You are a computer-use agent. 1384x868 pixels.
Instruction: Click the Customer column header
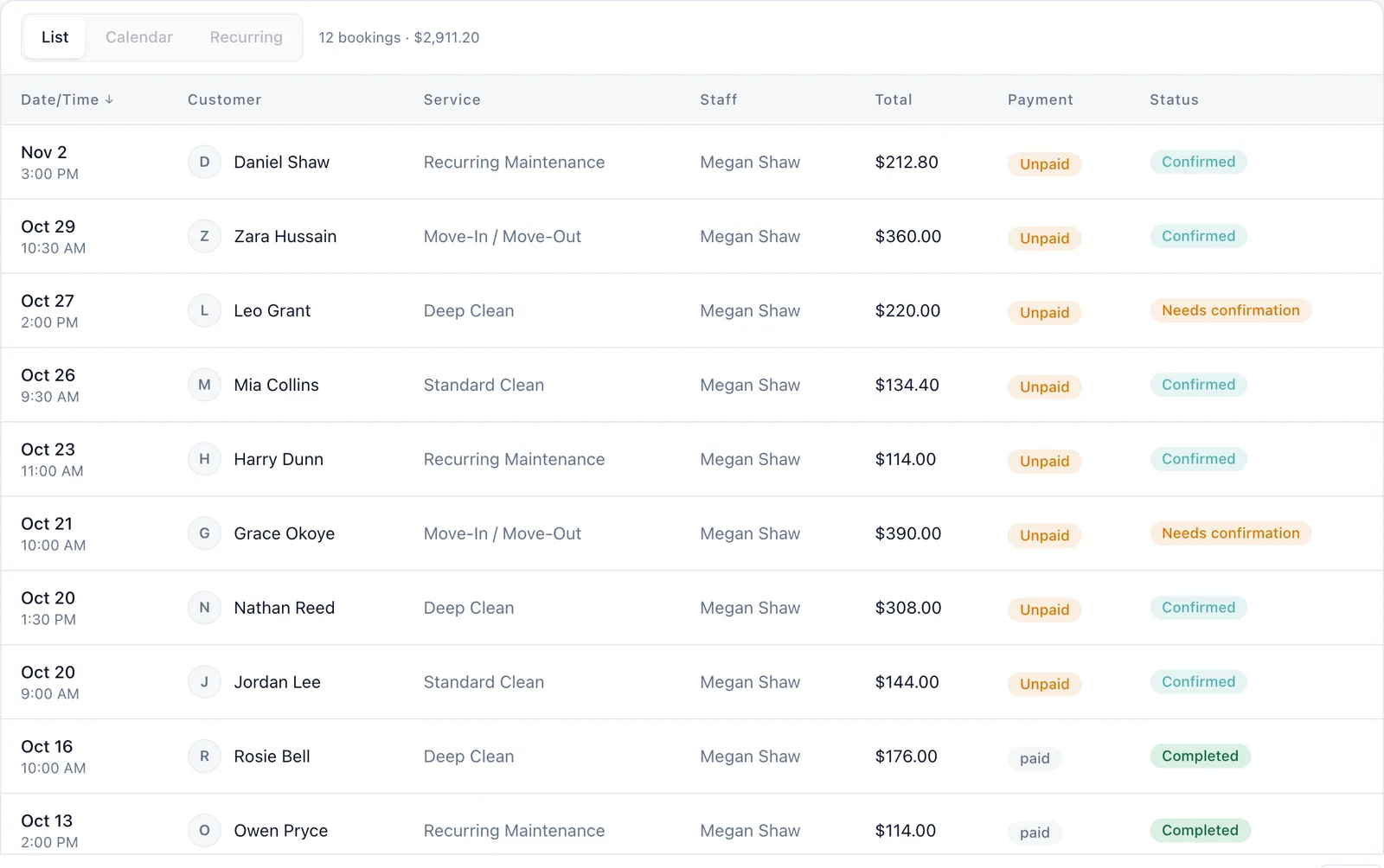(x=225, y=100)
